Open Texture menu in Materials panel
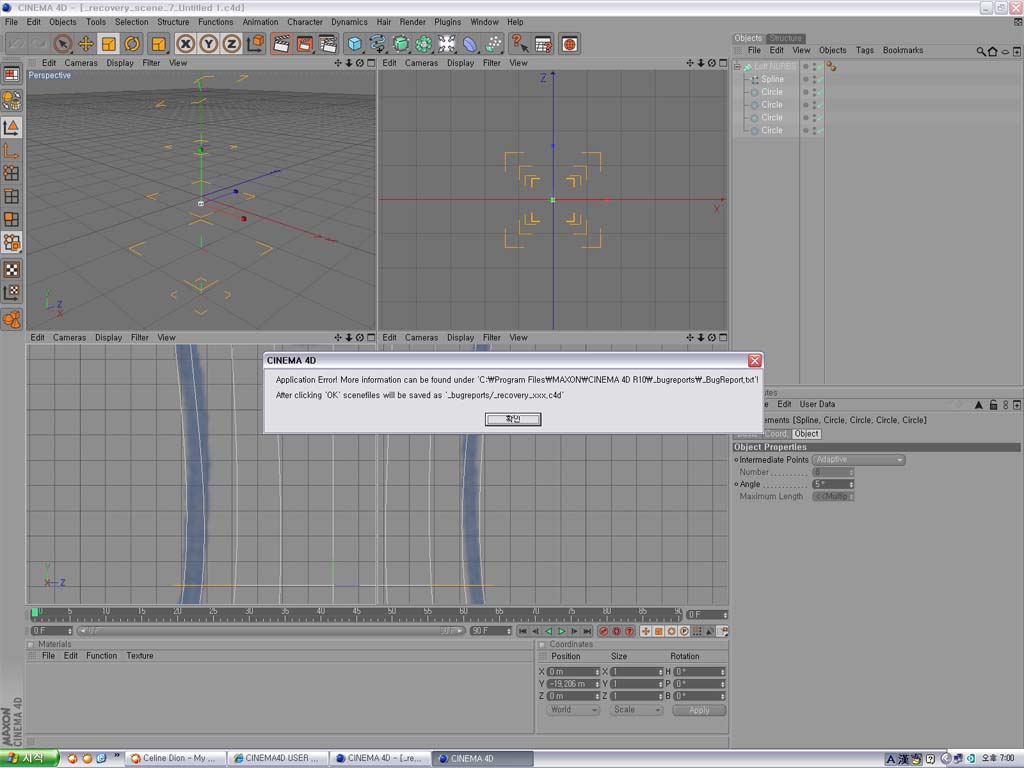 pyautogui.click(x=140, y=656)
